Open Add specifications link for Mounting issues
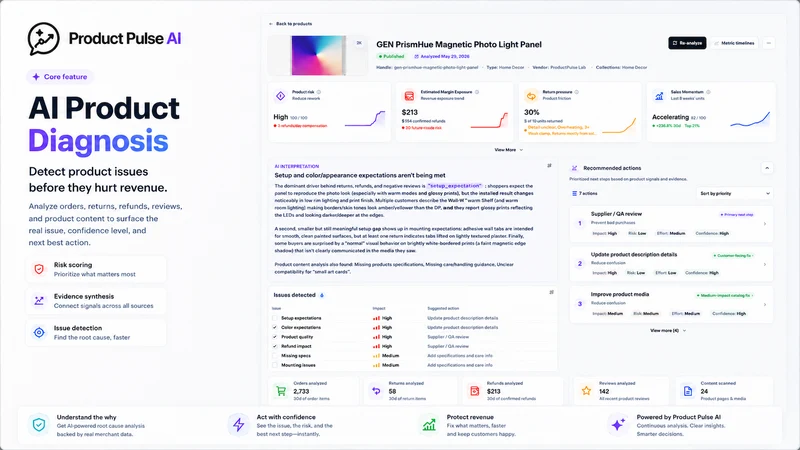This screenshot has width=800, height=450. pos(460,365)
